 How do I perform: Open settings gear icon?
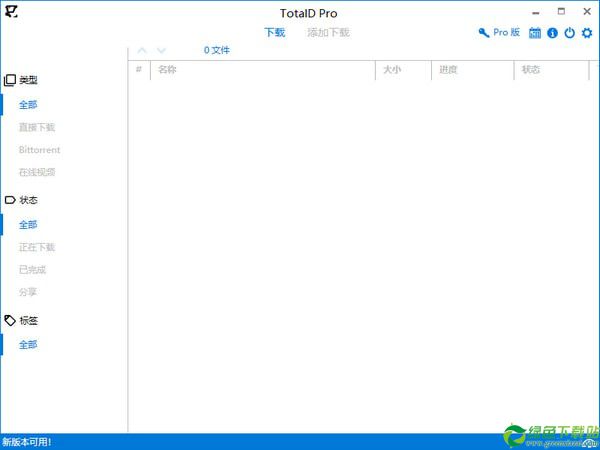587,33
